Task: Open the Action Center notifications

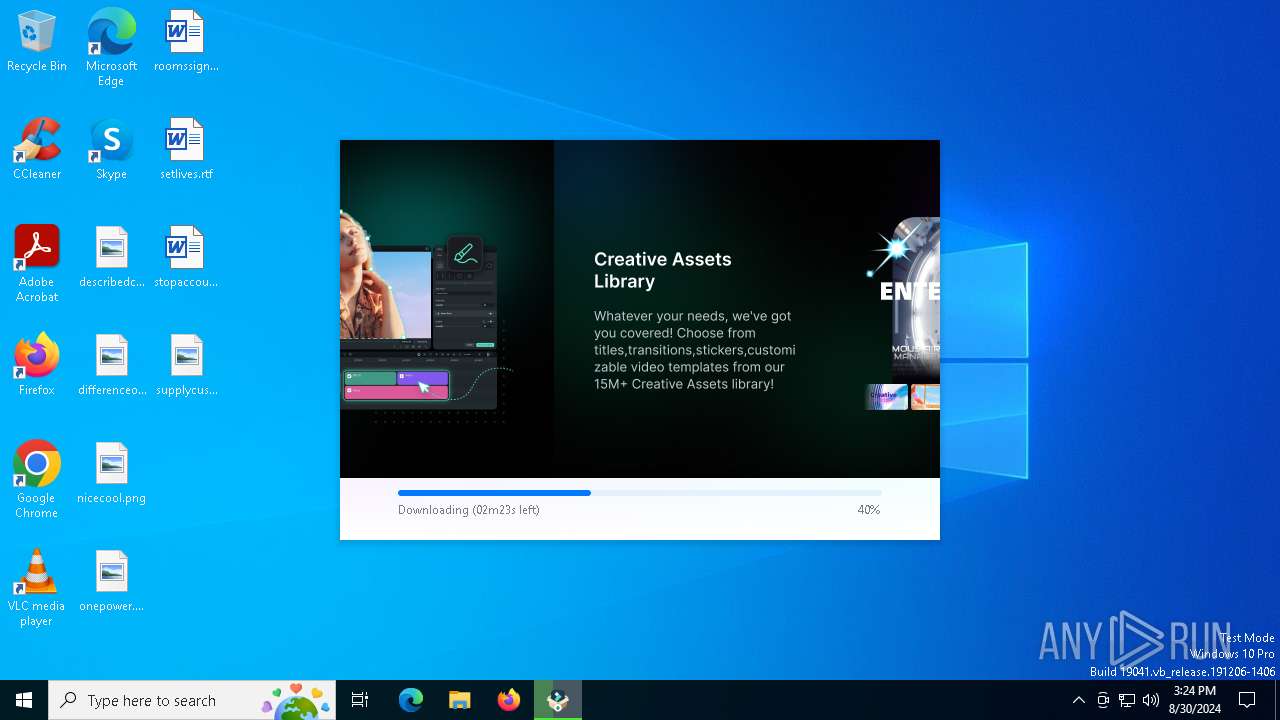Action: (x=1247, y=700)
